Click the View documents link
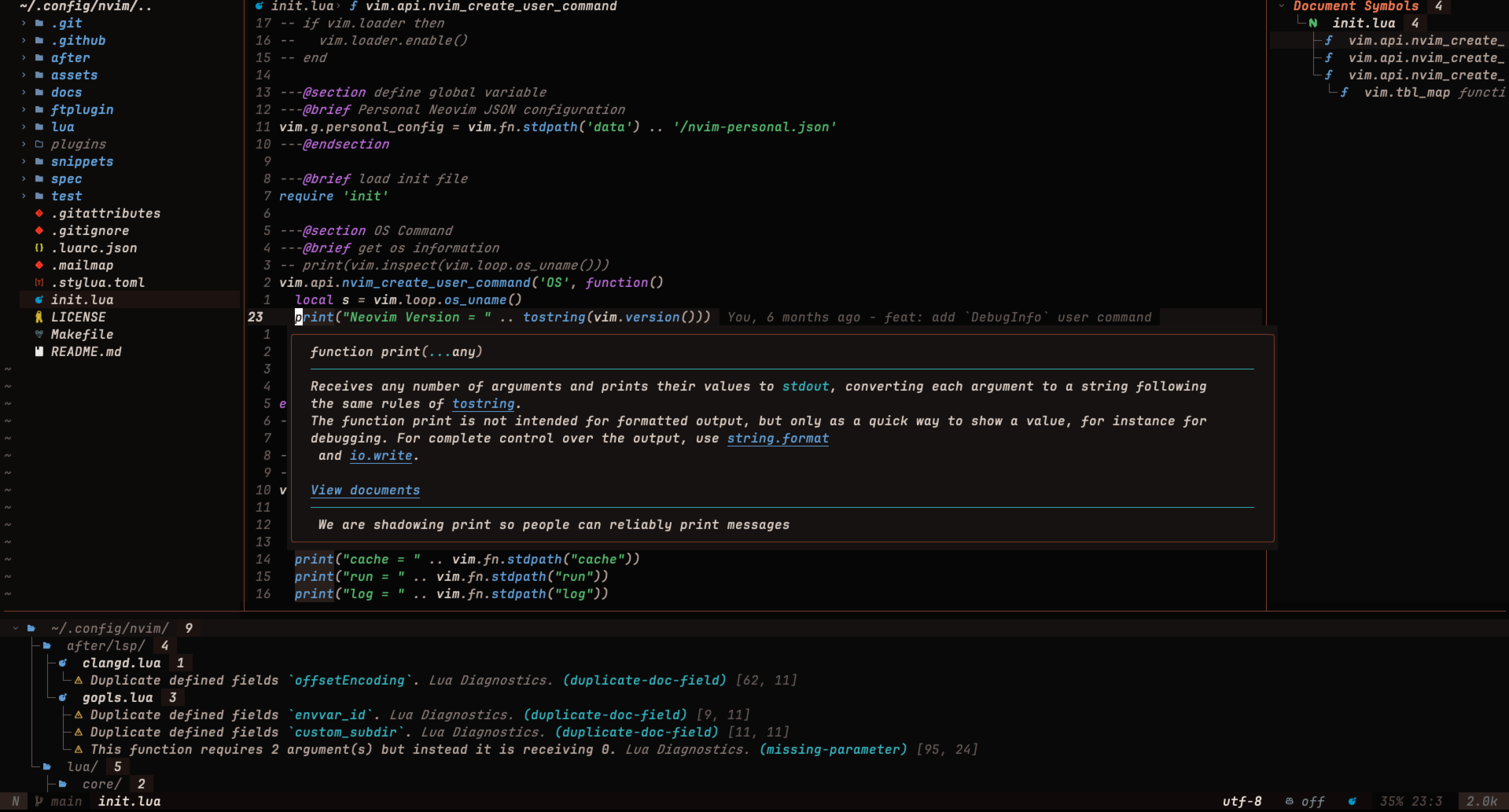This screenshot has width=1509, height=812. (x=365, y=491)
